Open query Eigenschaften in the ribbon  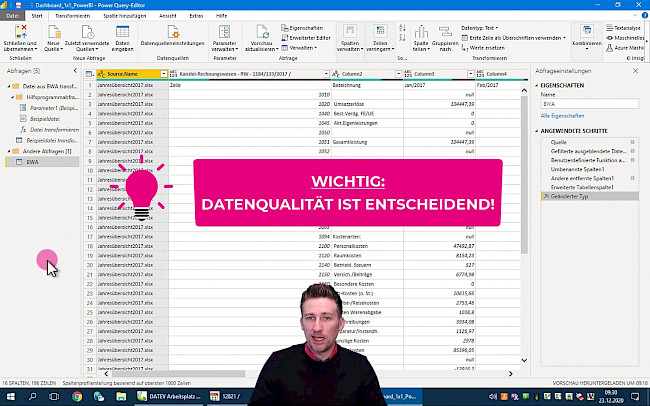(302, 28)
